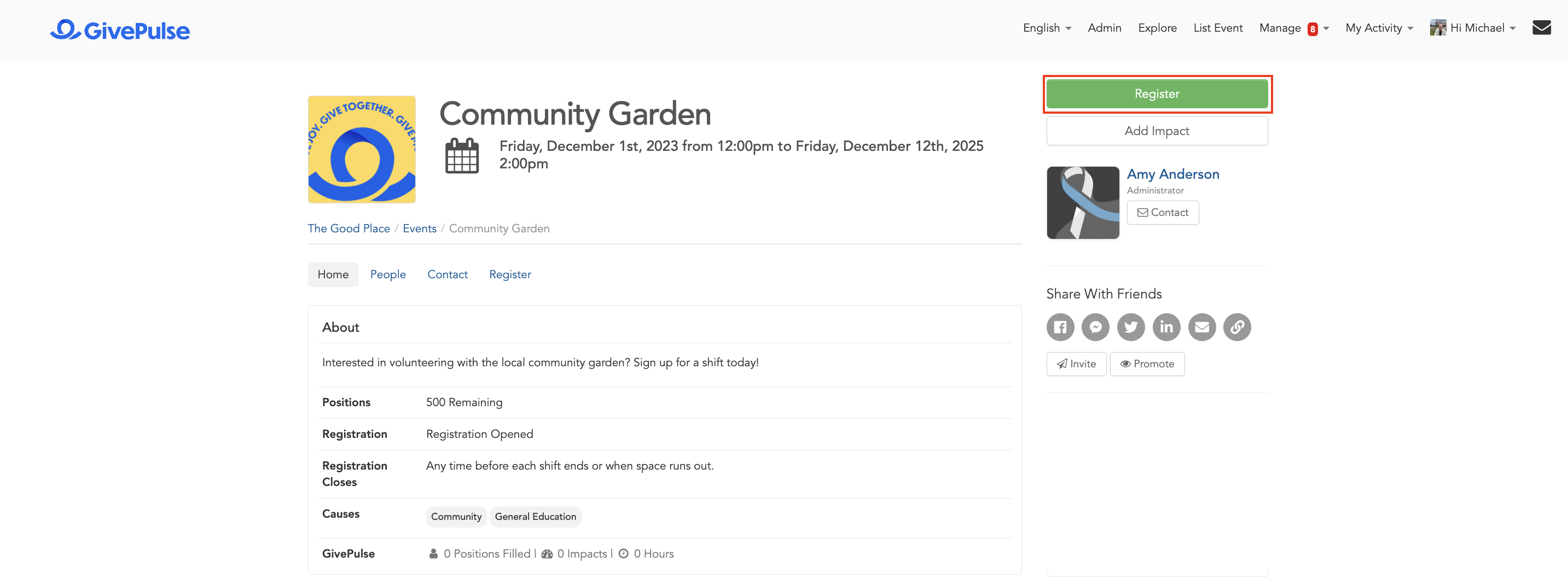Open Amy Anderson profile link
Viewport: 1568px width, 586px height.
point(1172,174)
